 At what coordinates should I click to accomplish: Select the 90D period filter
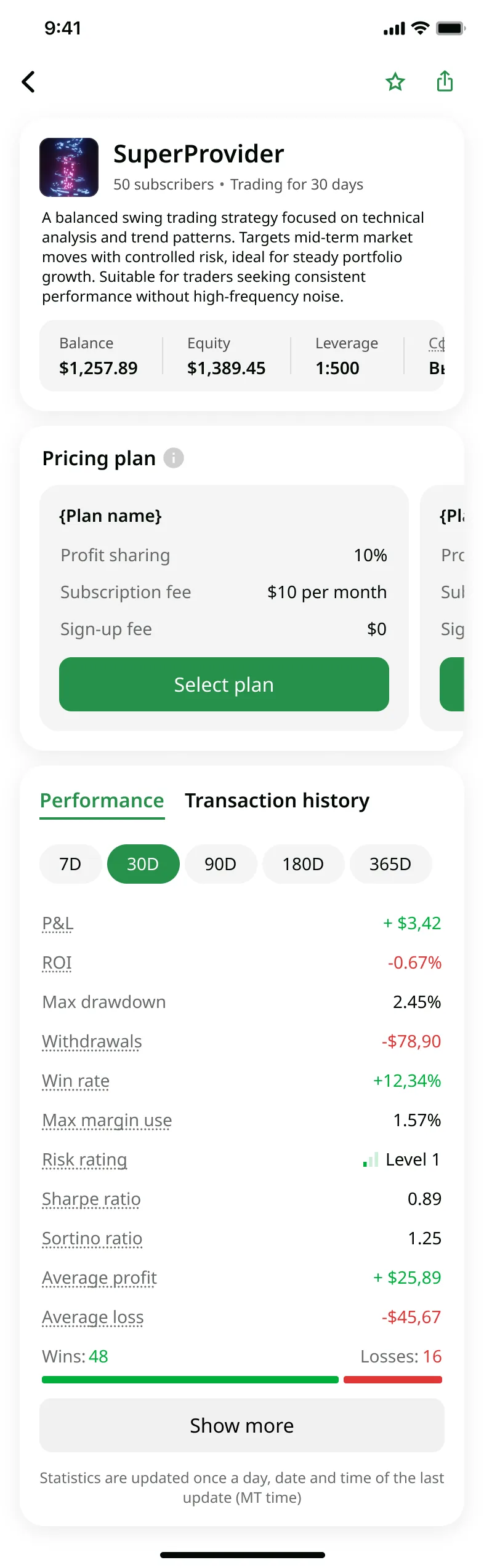pos(220,864)
